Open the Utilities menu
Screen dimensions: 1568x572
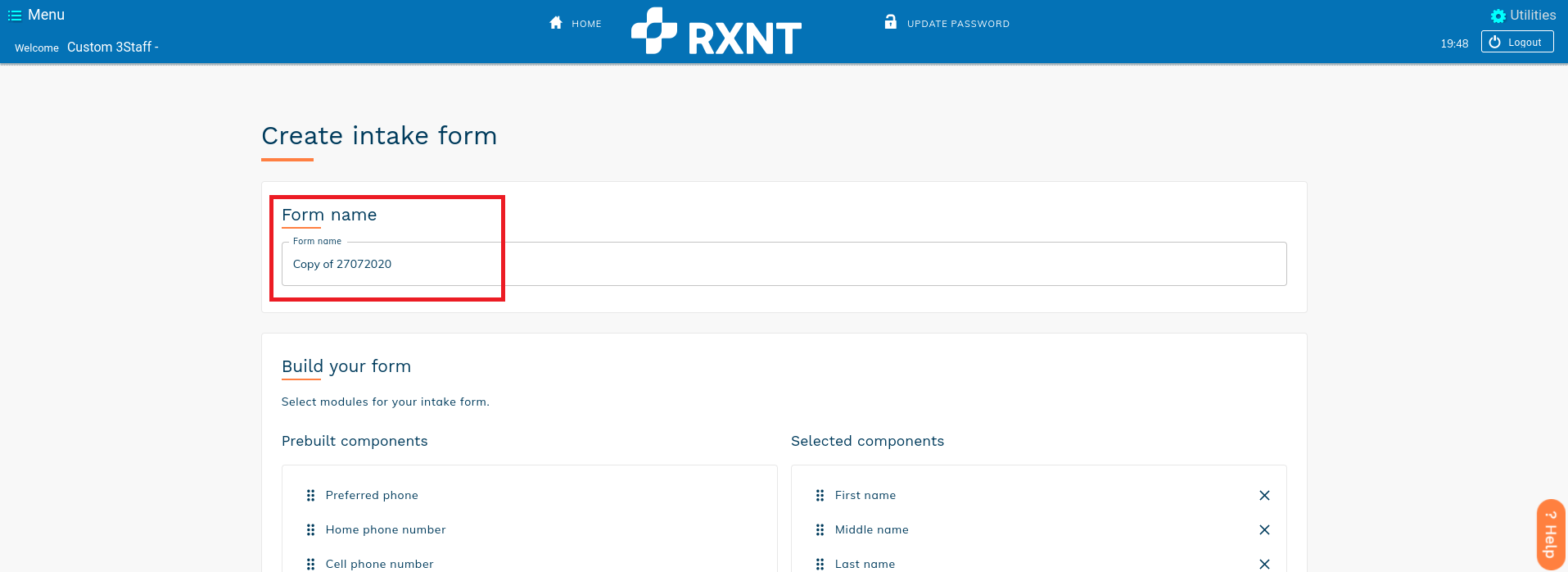[1533, 15]
